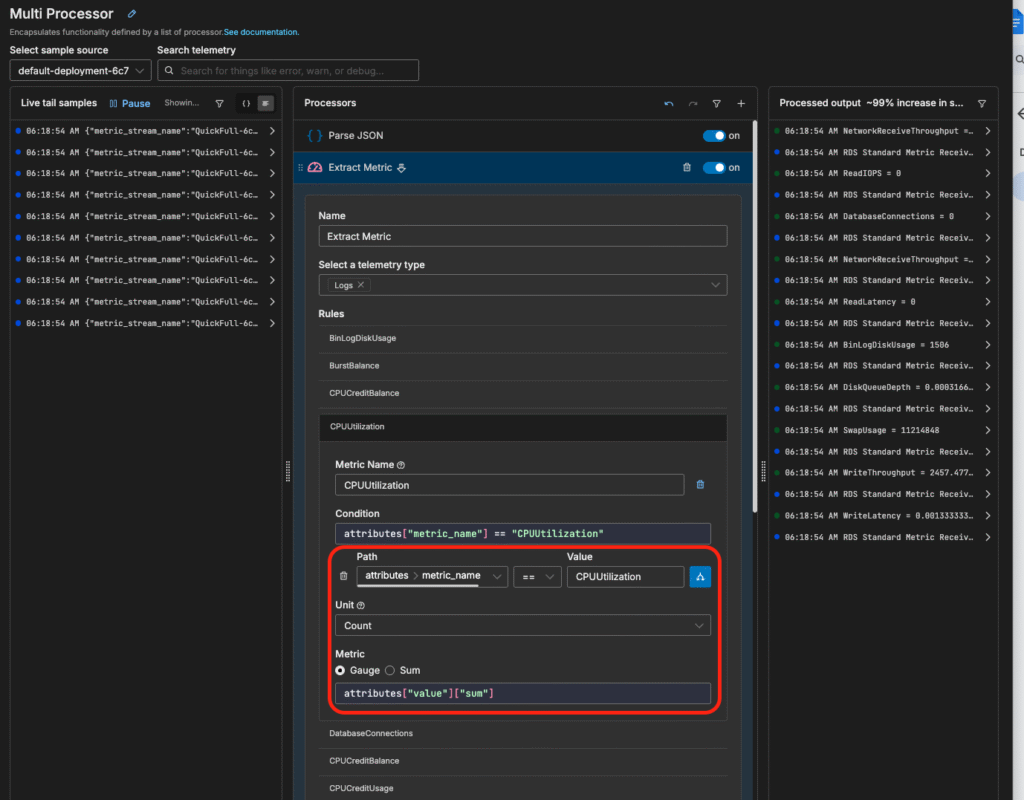Image resolution: width=1024 pixels, height=800 pixels.
Task: Delete the Extract Metric processor via trash icon
Action: [x=686, y=168]
